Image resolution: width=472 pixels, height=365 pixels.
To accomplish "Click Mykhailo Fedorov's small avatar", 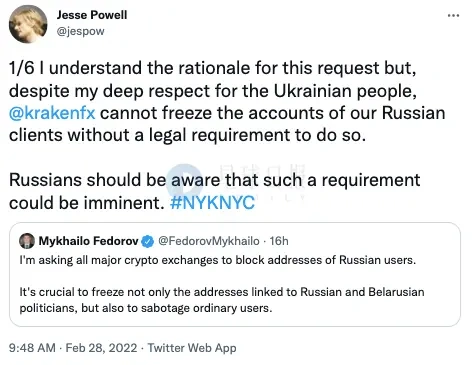I will (27, 241).
